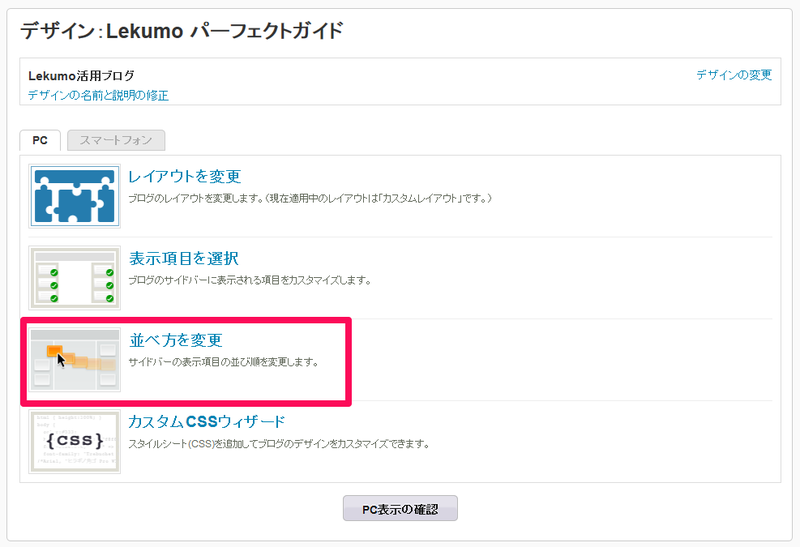Launch the カスタムCSSウィザード link
The height and width of the screenshot is (547, 800).
[x=206, y=421]
